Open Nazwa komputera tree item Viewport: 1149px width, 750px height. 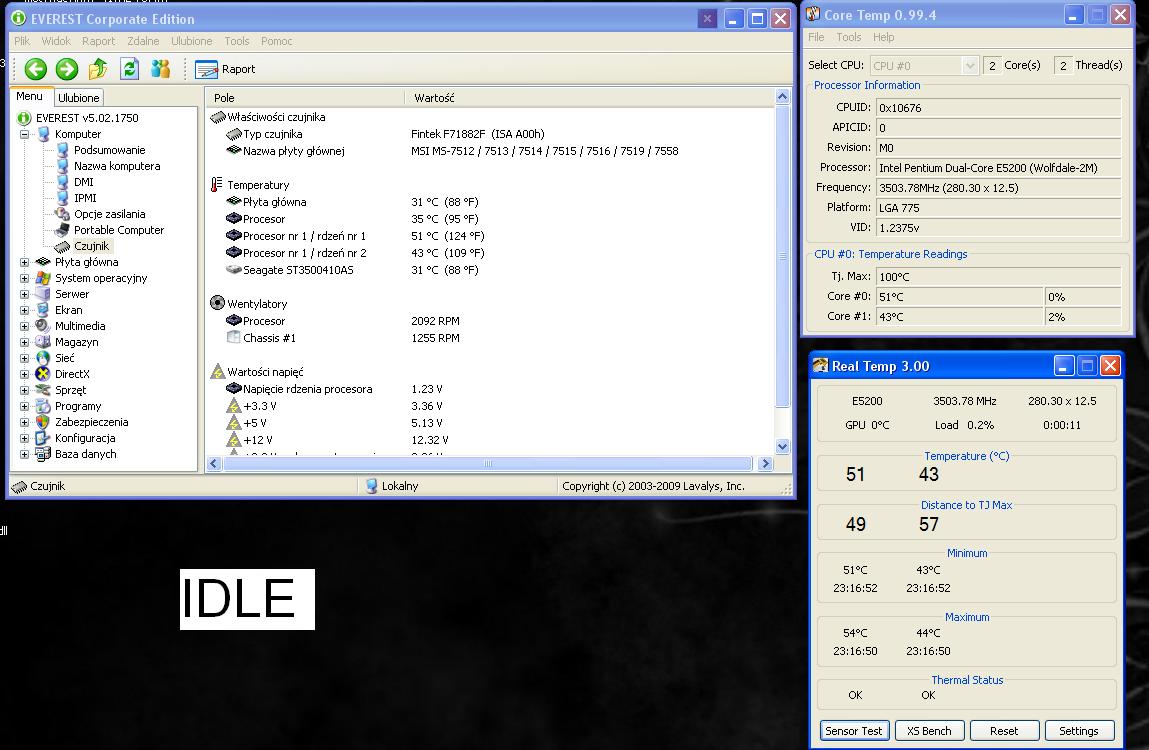tap(117, 166)
